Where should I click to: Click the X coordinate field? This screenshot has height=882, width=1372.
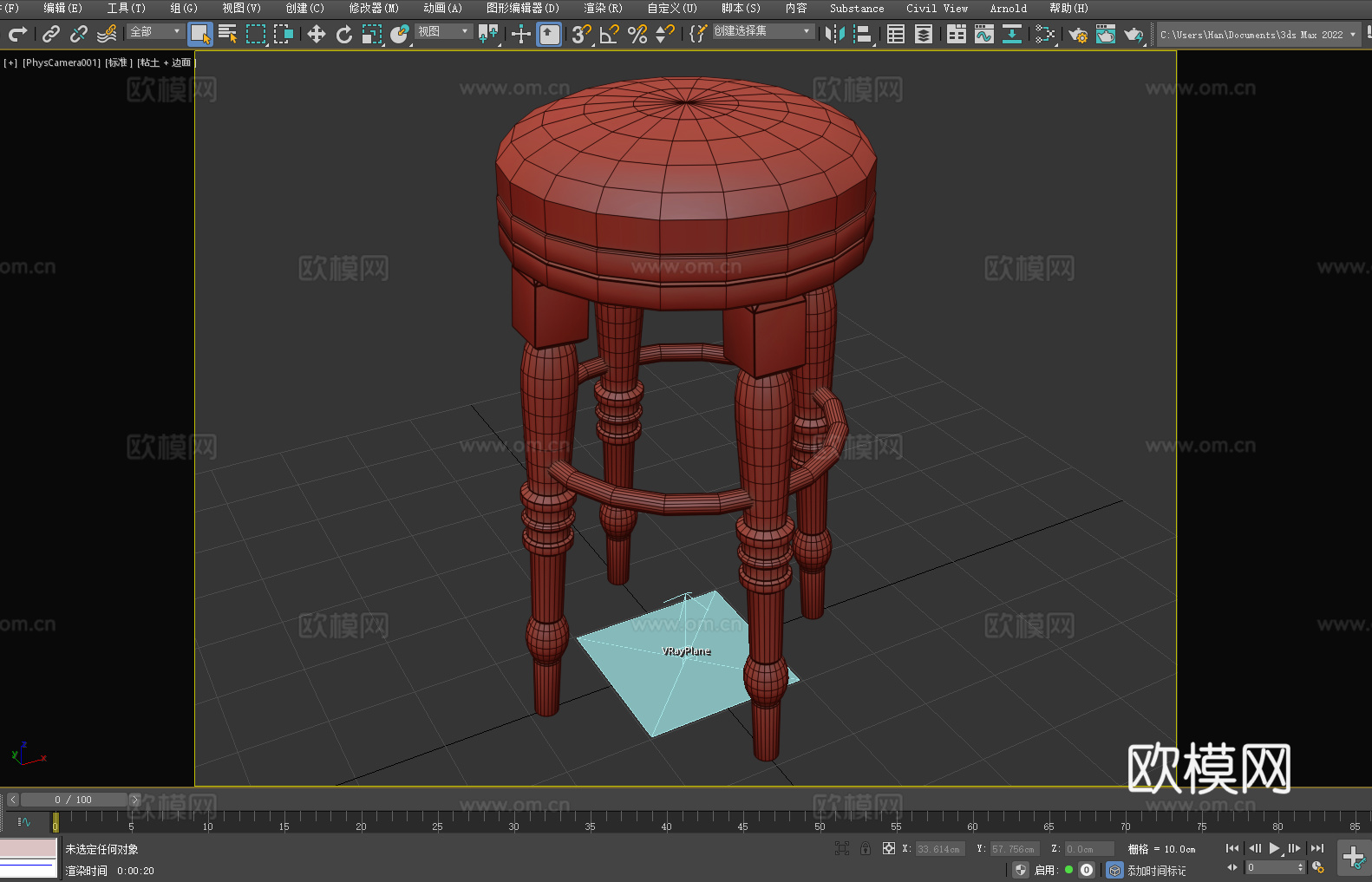(x=940, y=849)
